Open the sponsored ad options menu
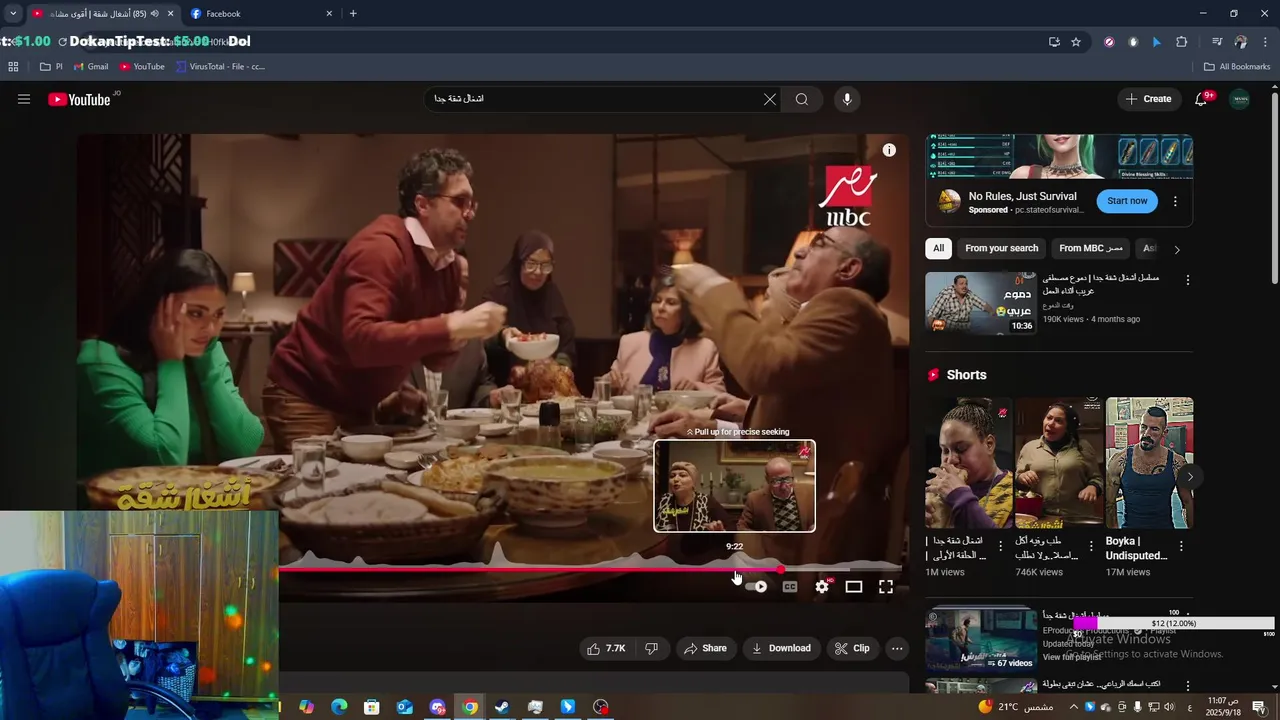Viewport: 1280px width, 720px height. [1175, 201]
